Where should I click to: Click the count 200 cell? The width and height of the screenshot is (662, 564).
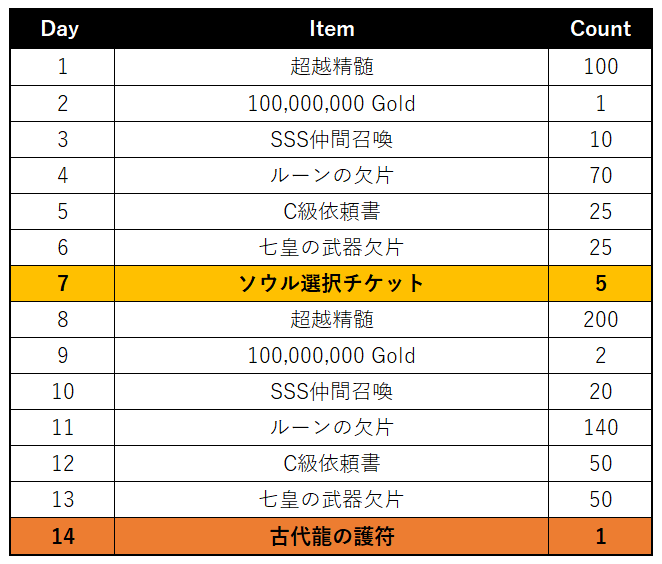pos(600,319)
